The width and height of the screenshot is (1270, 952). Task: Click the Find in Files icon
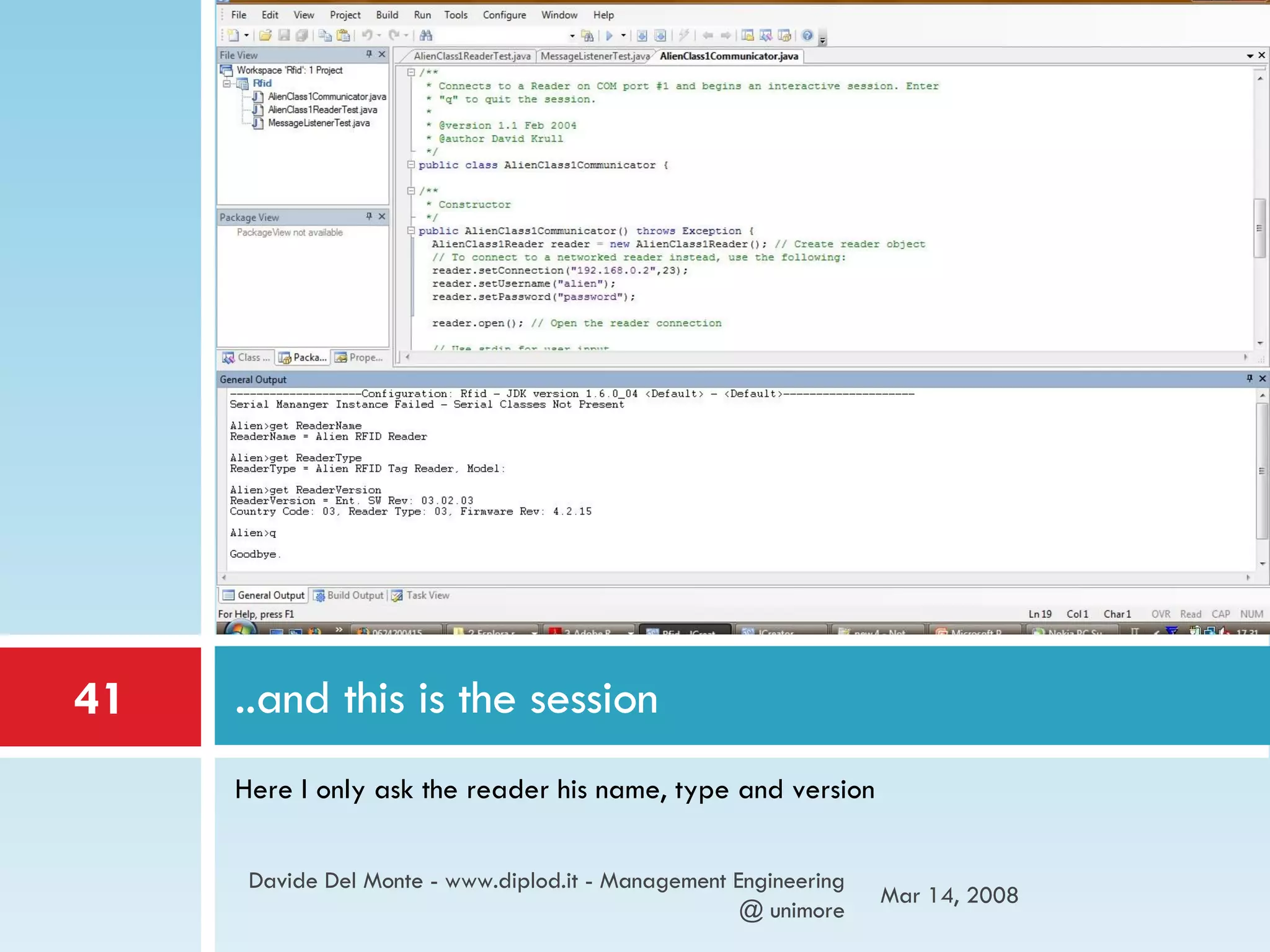tap(587, 35)
